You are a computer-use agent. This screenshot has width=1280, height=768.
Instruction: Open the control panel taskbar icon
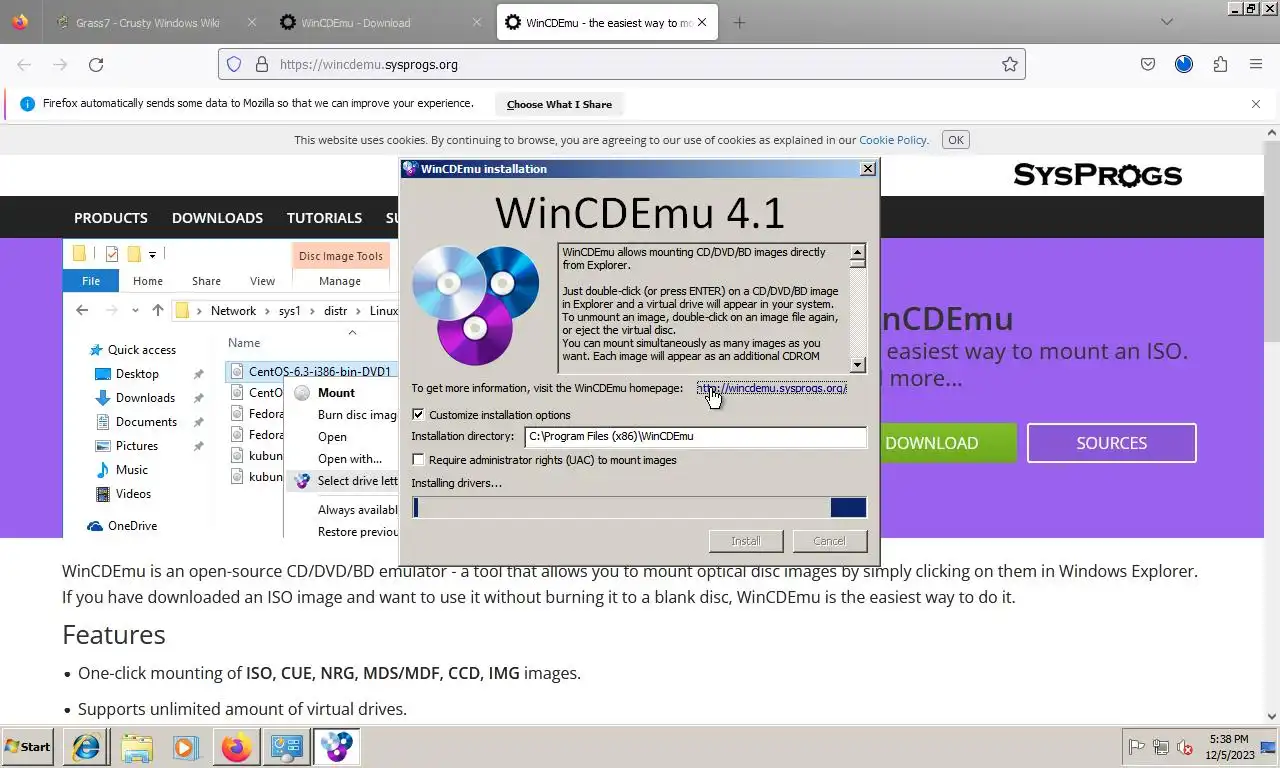[286, 747]
